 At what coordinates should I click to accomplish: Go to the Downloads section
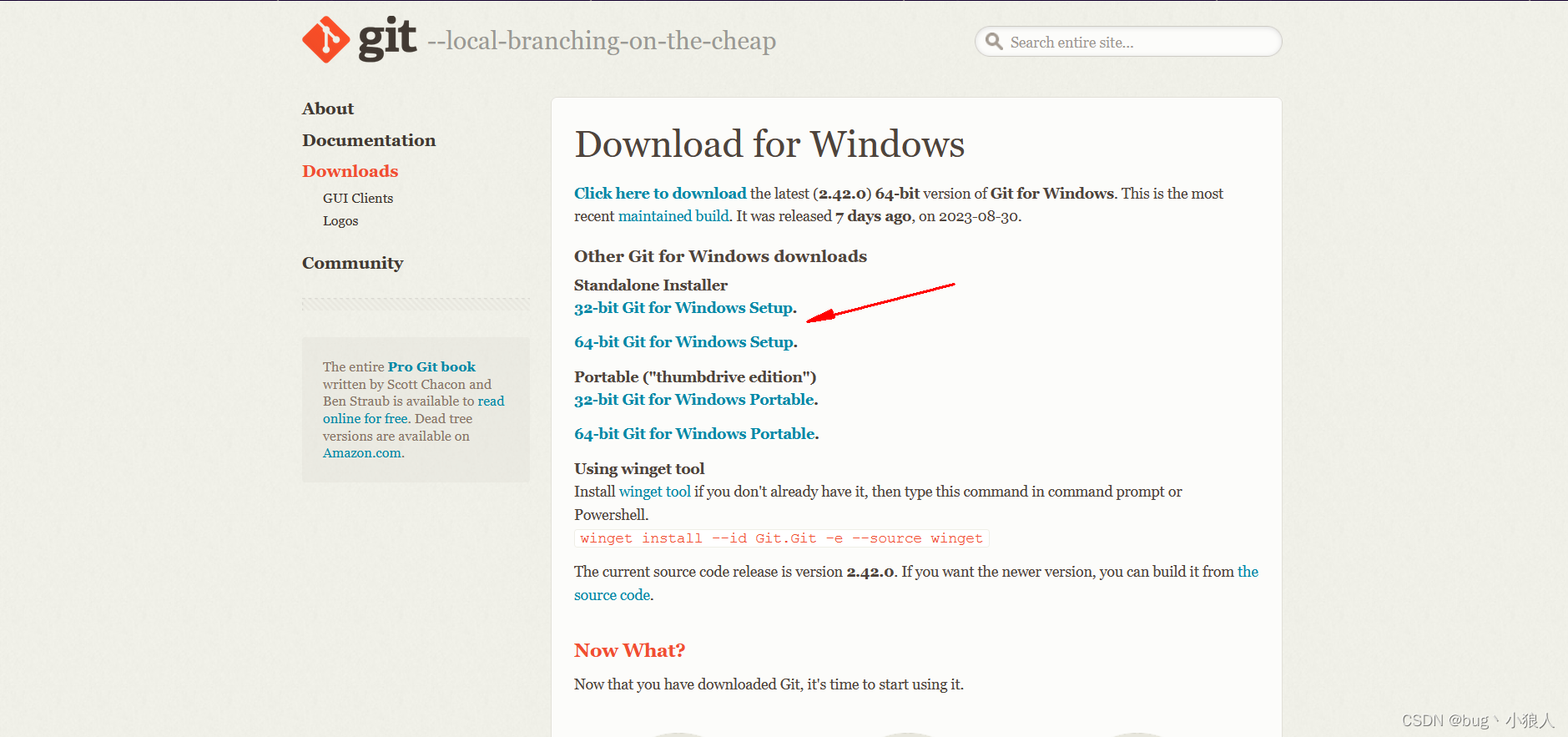pyautogui.click(x=350, y=171)
